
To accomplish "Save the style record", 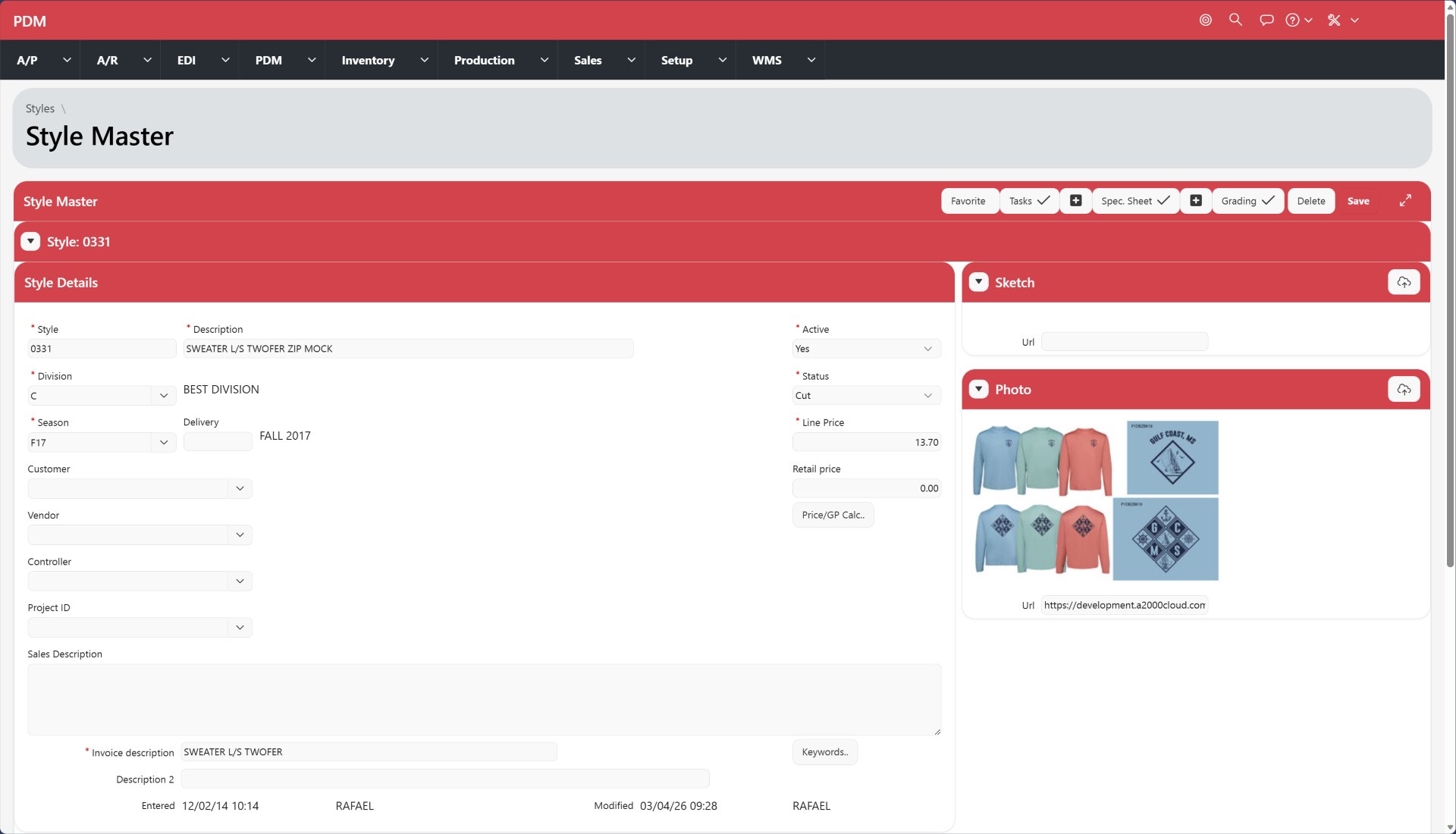I will point(1358,201).
